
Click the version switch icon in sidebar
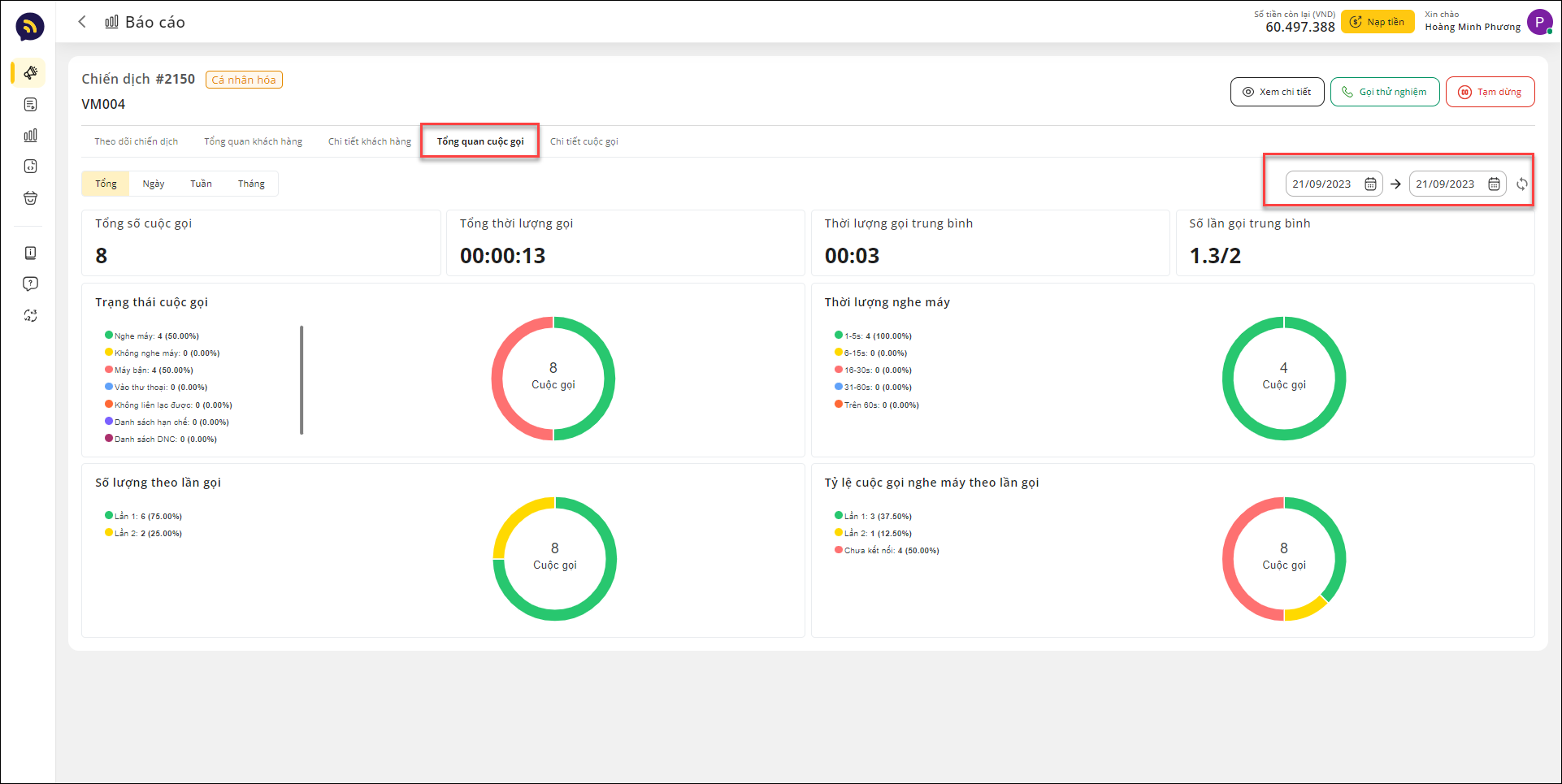pyautogui.click(x=30, y=316)
